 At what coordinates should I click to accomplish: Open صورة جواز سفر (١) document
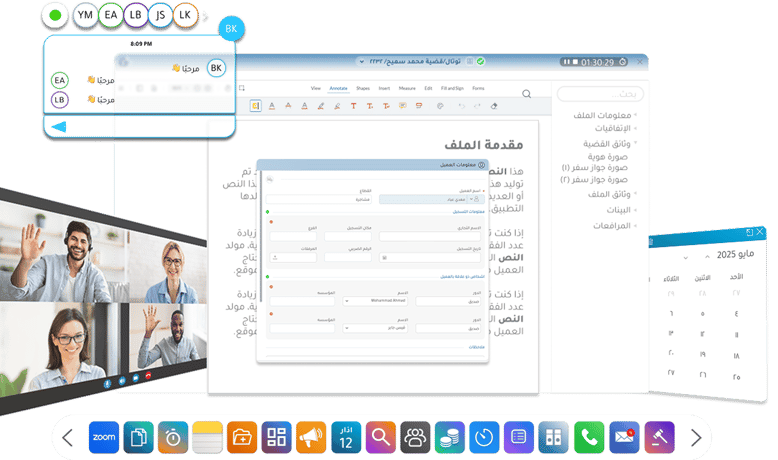pos(594,168)
